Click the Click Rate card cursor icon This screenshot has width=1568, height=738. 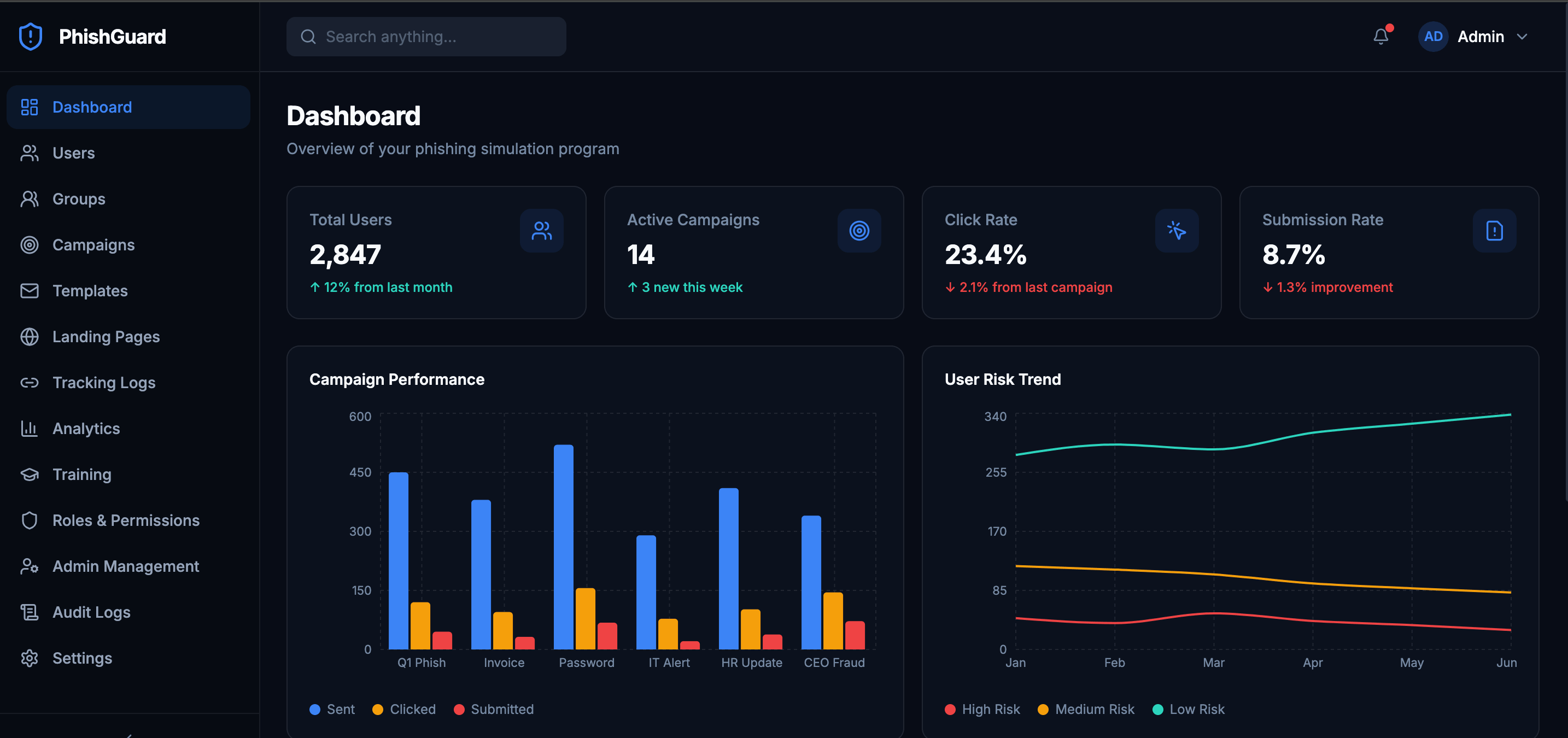coord(1177,231)
